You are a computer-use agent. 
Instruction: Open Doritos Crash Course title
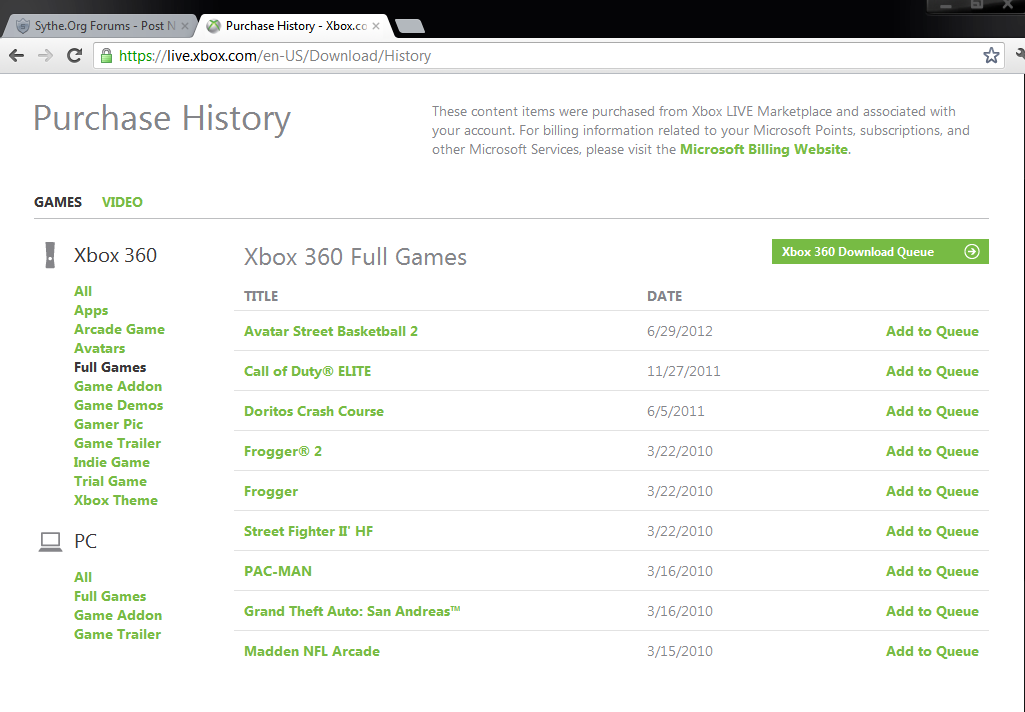314,411
